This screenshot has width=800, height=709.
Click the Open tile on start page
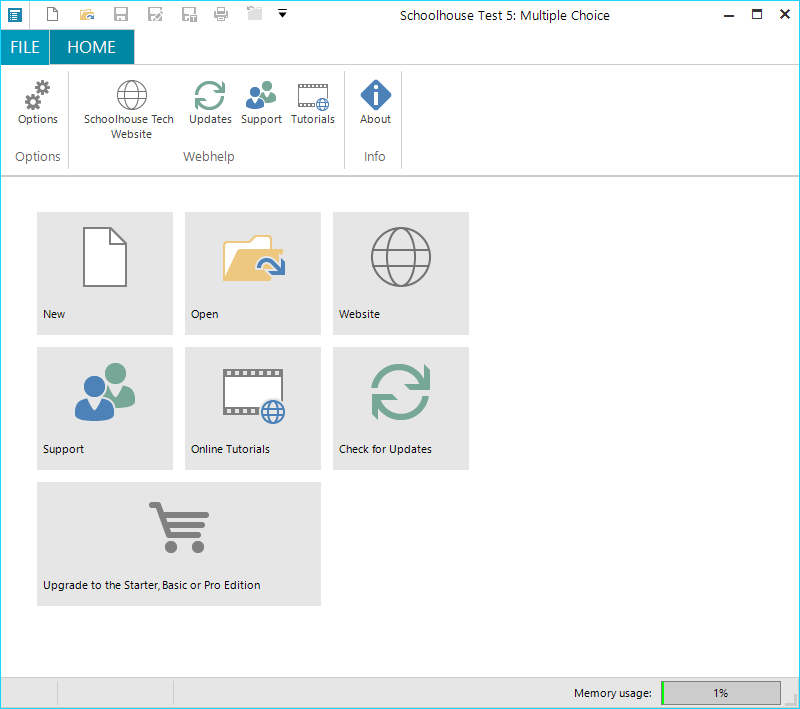[253, 273]
